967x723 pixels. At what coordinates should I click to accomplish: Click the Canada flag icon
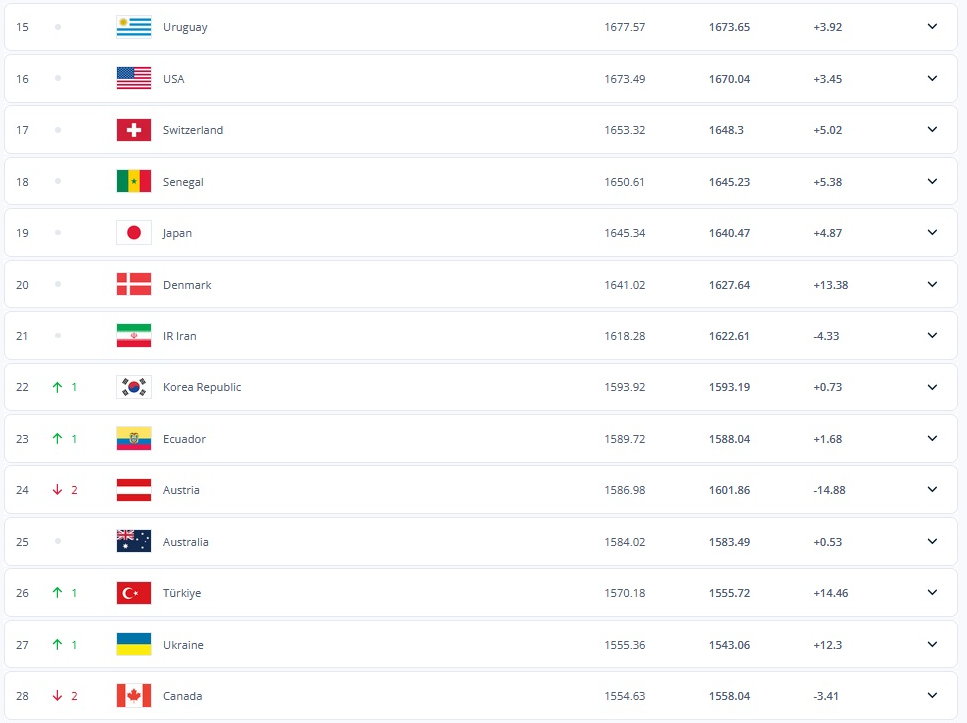pyautogui.click(x=133, y=696)
